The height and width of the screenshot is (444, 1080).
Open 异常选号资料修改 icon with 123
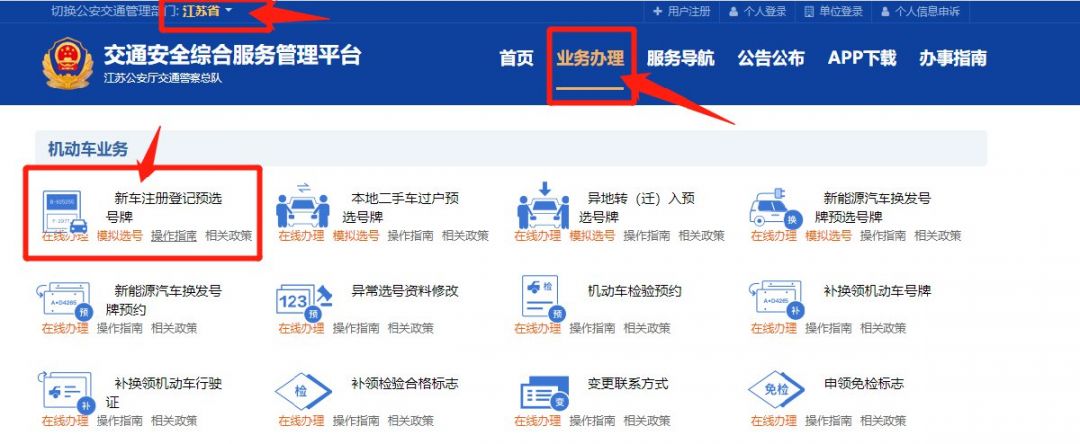pos(304,302)
